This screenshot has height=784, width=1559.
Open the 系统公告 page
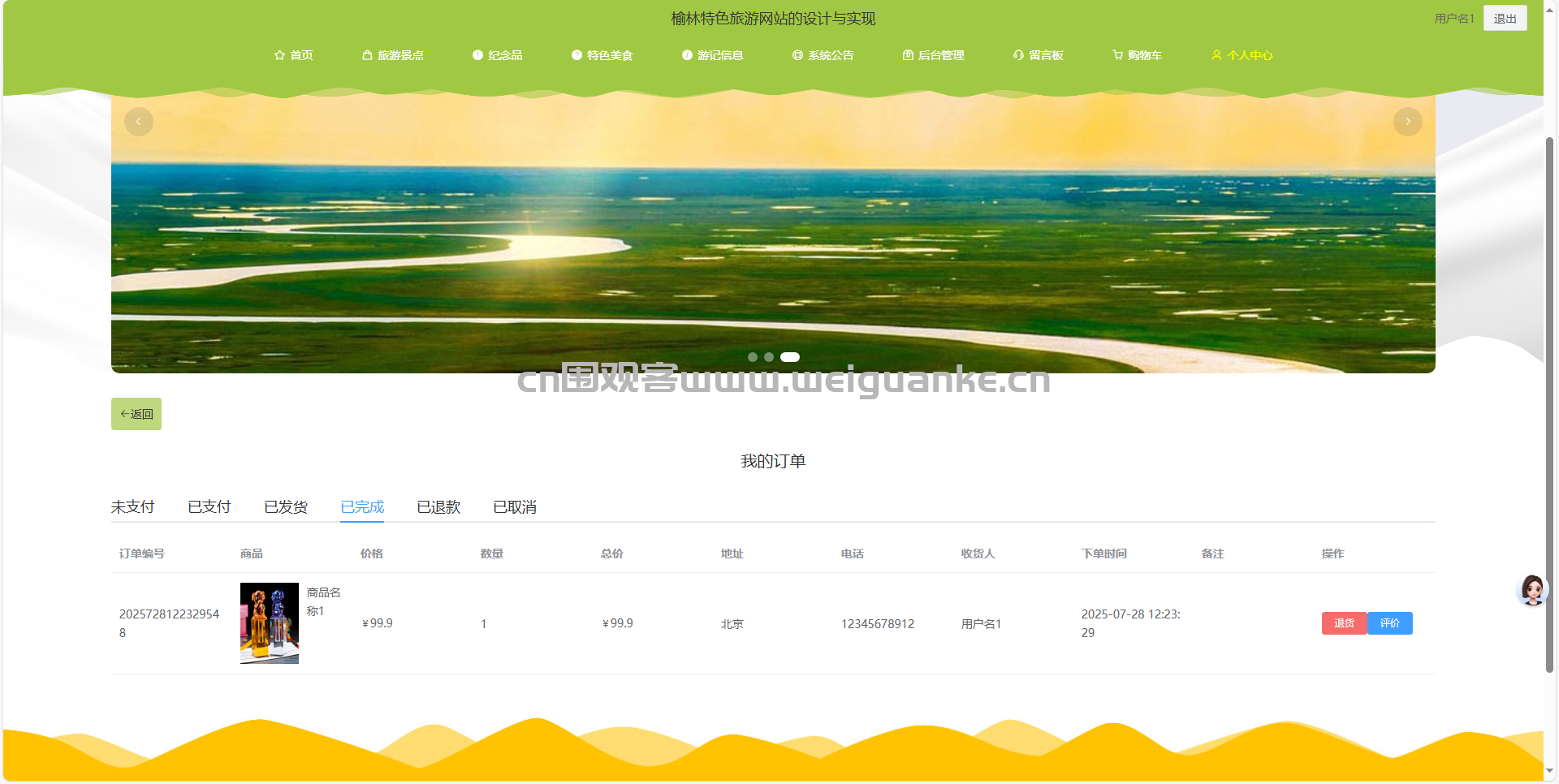tap(823, 55)
